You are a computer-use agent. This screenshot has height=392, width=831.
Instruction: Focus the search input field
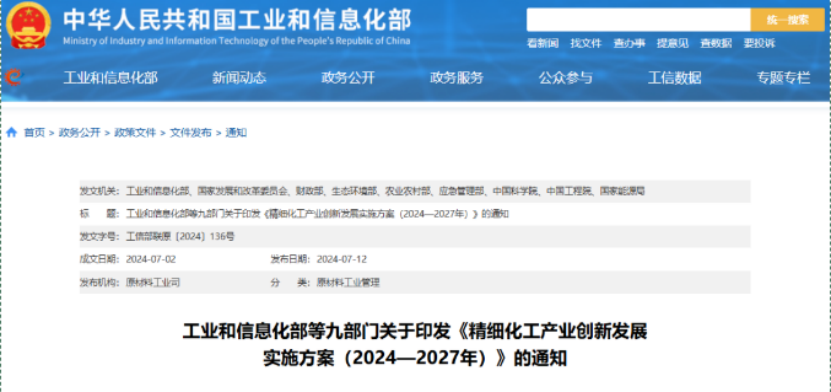coord(639,20)
